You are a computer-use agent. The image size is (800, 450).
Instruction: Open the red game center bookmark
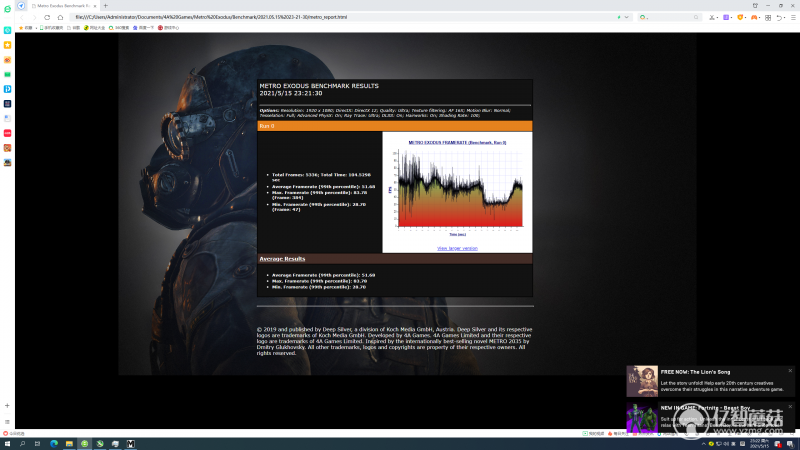point(168,28)
